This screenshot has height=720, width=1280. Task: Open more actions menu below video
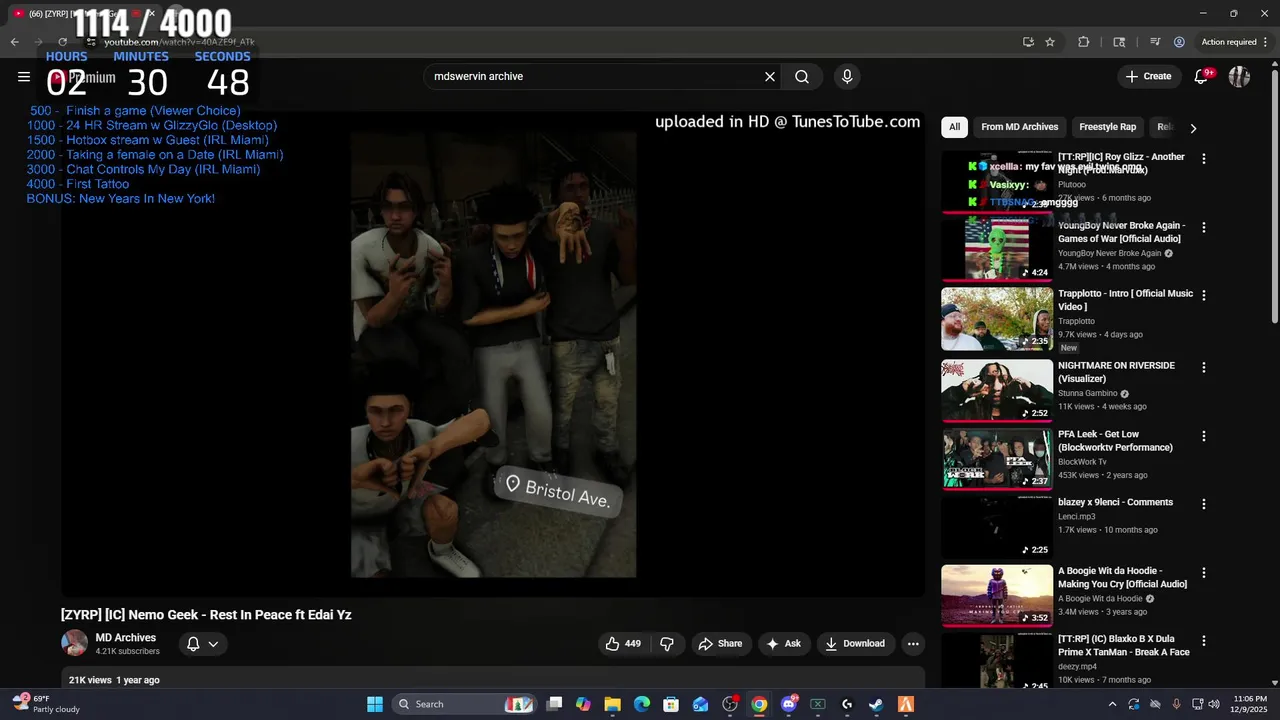coord(913,644)
